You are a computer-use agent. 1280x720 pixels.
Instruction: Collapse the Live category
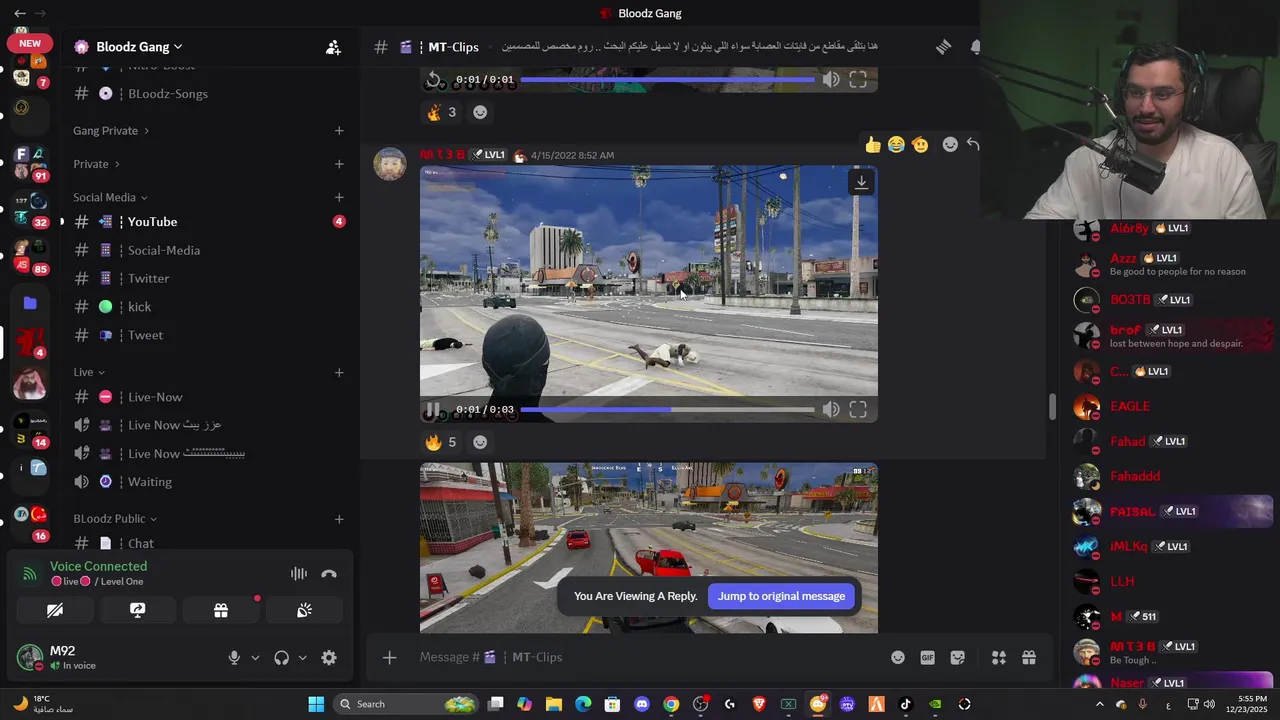pyautogui.click(x=89, y=372)
